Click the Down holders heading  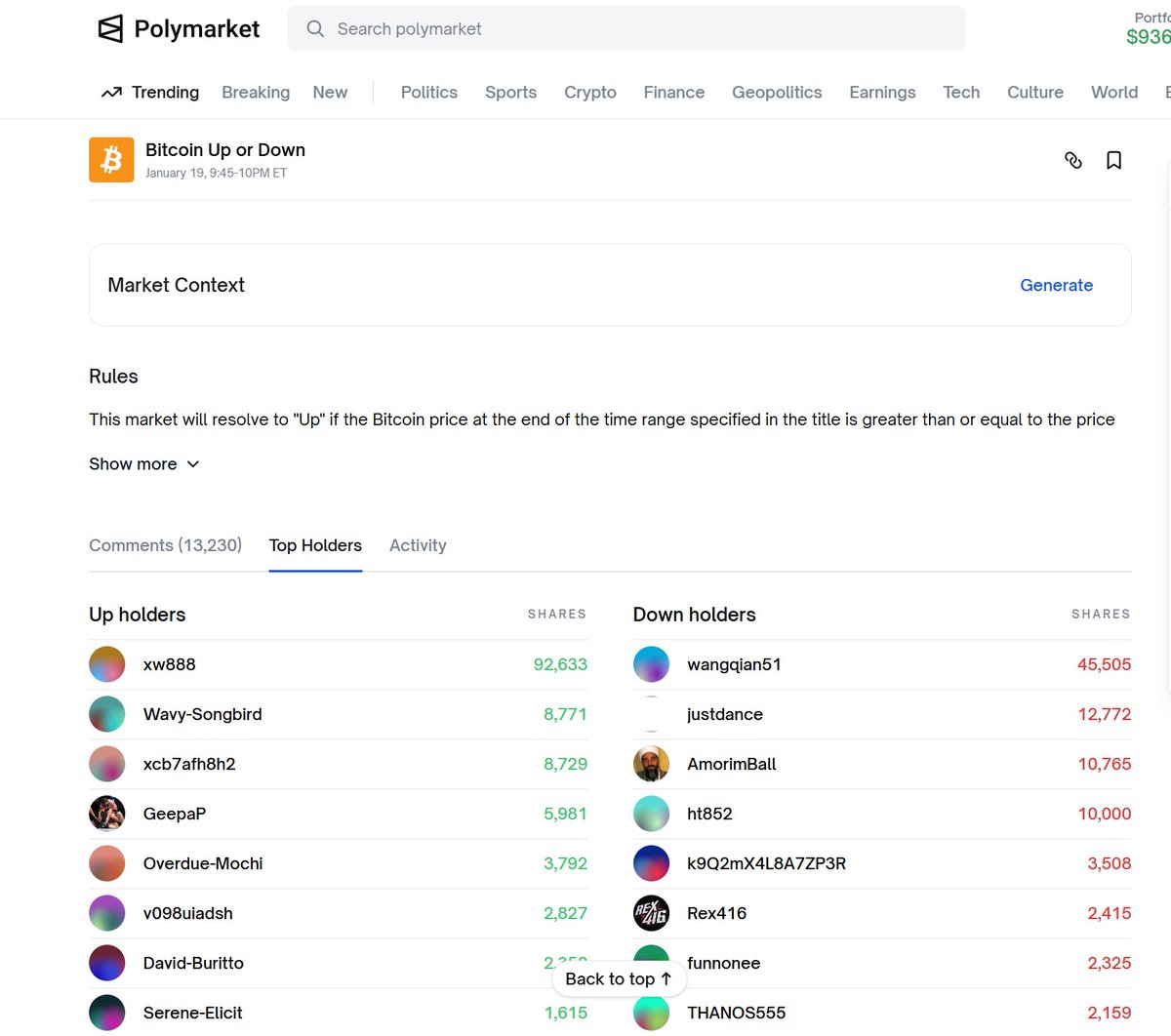(x=694, y=615)
